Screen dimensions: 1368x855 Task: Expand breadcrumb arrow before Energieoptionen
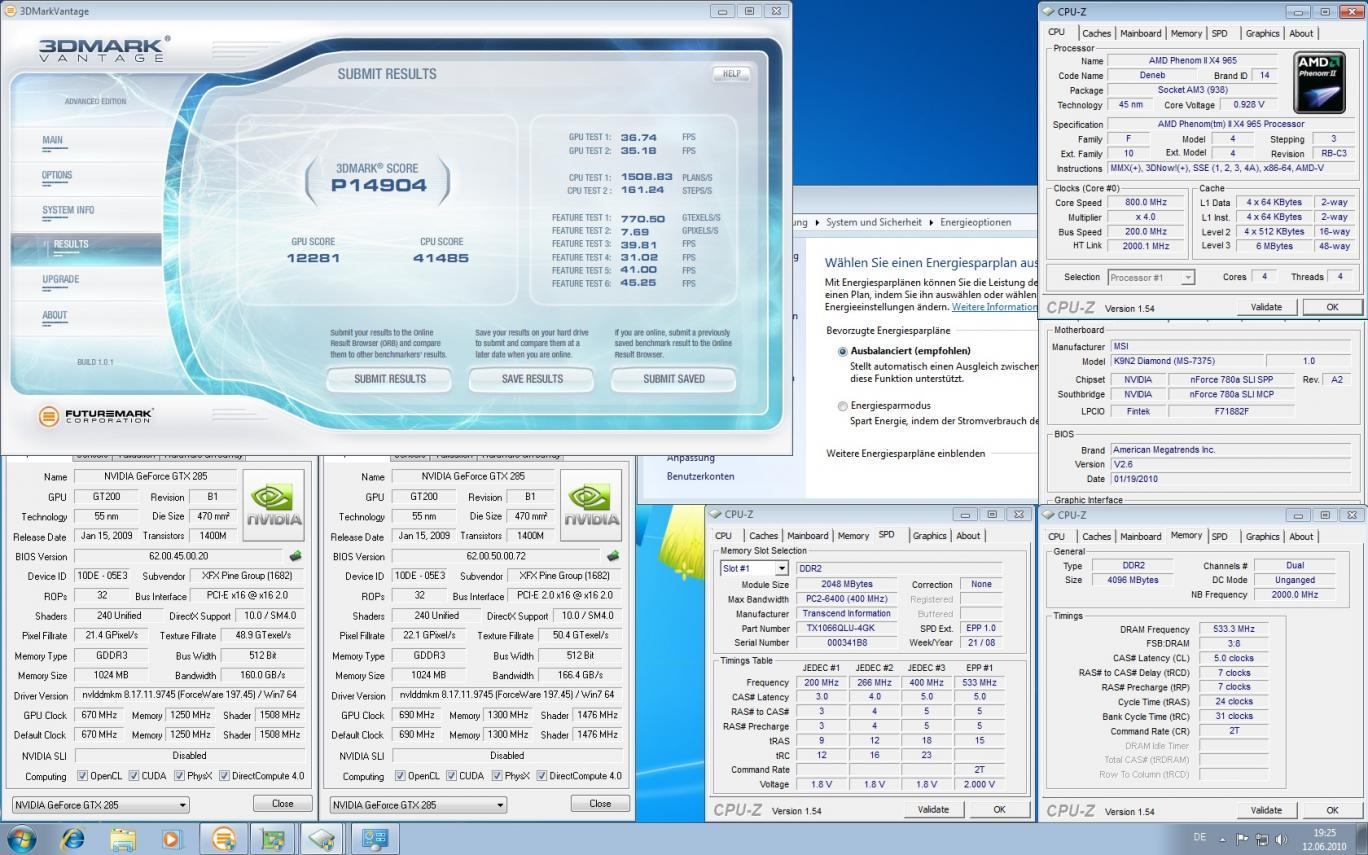click(x=932, y=222)
